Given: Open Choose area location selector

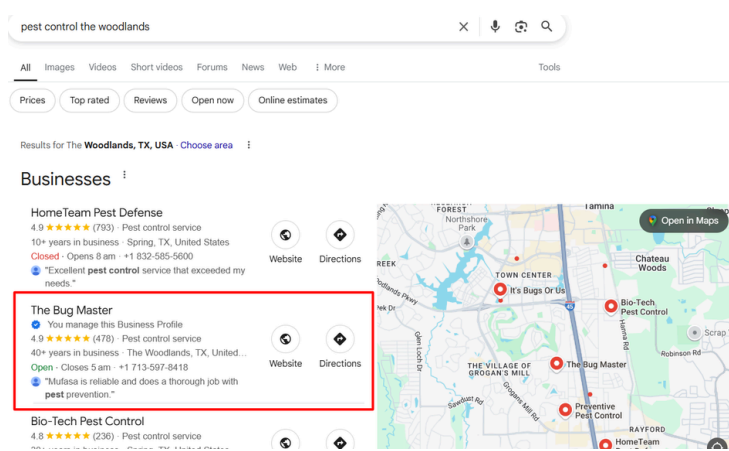Looking at the screenshot, I should tap(206, 145).
